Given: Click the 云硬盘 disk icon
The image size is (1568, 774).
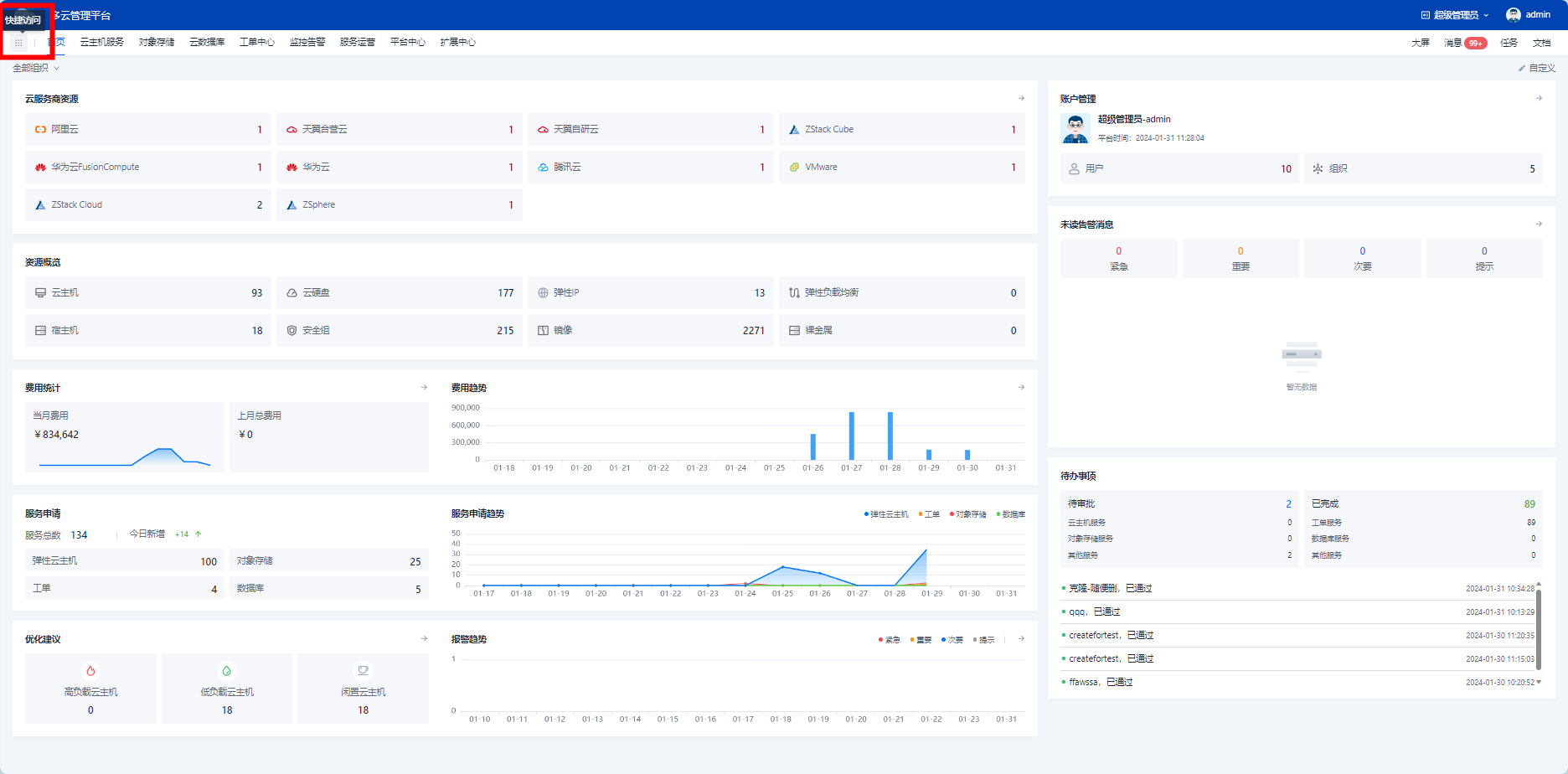Looking at the screenshot, I should [291, 293].
